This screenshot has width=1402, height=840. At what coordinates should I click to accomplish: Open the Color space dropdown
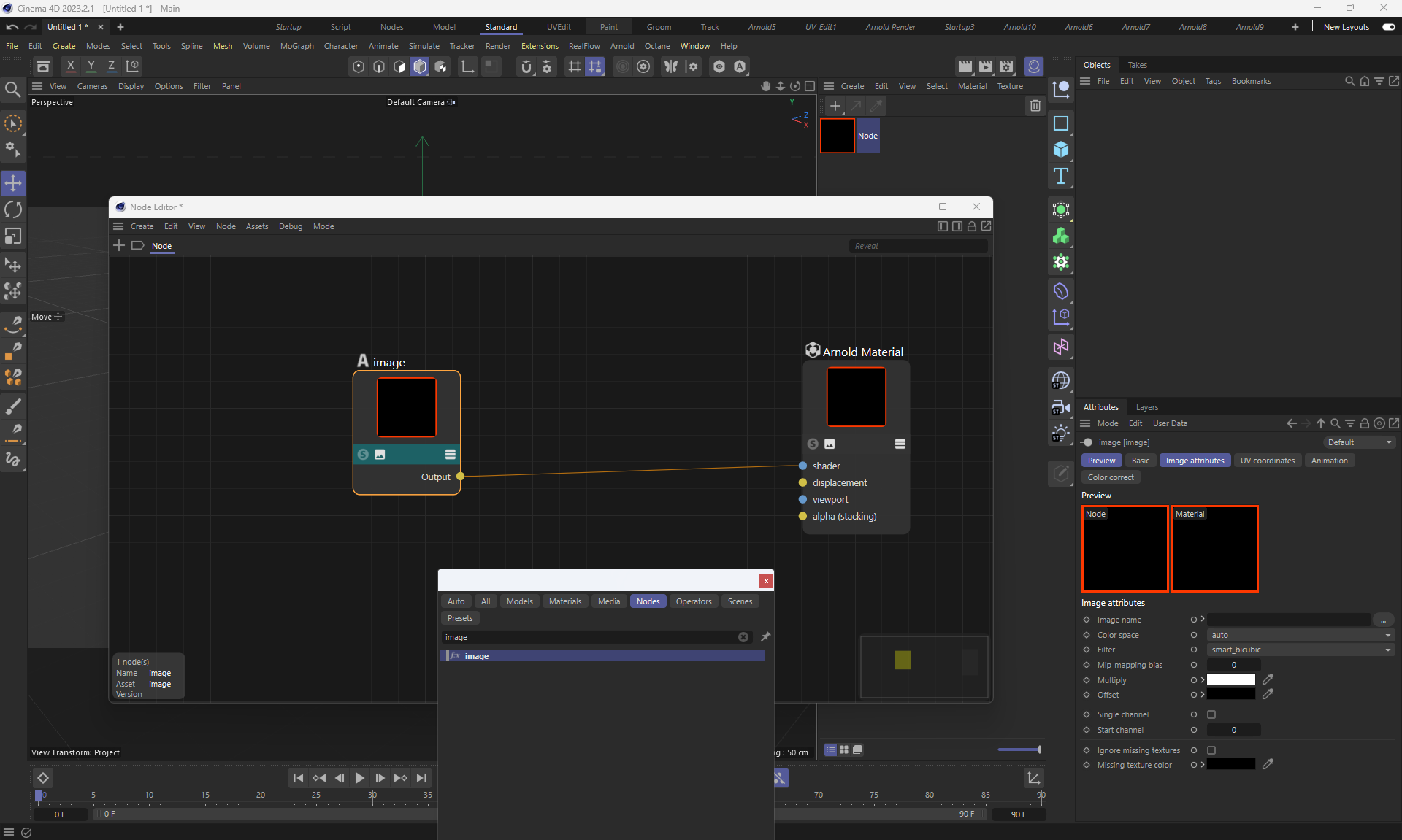[x=1300, y=635]
